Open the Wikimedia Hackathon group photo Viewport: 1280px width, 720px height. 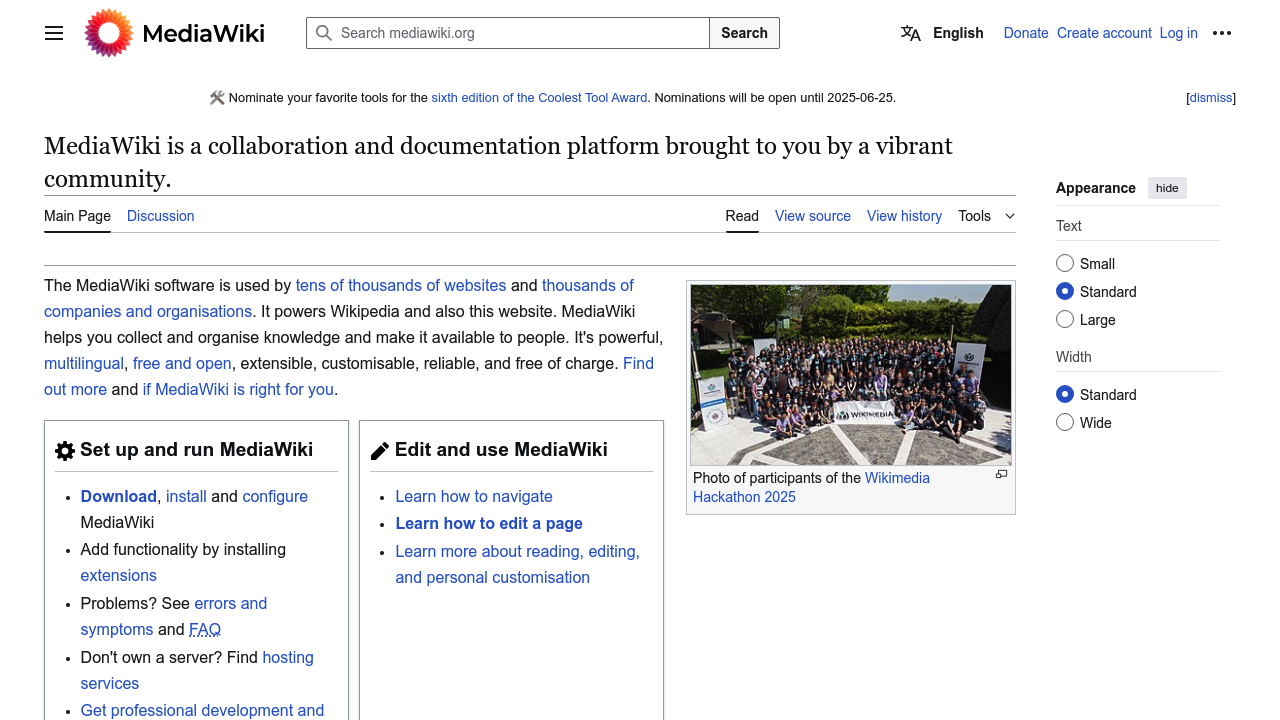851,374
